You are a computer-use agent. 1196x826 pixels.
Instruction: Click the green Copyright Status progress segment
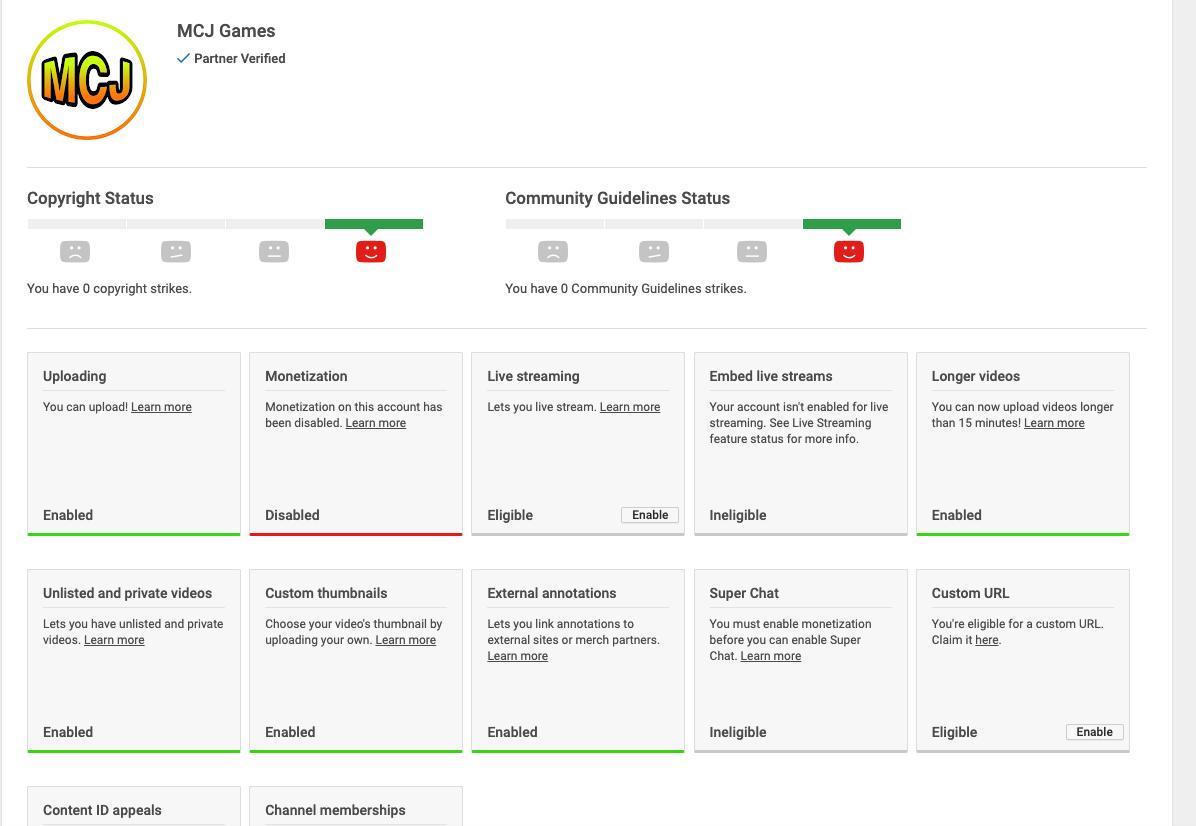point(374,224)
